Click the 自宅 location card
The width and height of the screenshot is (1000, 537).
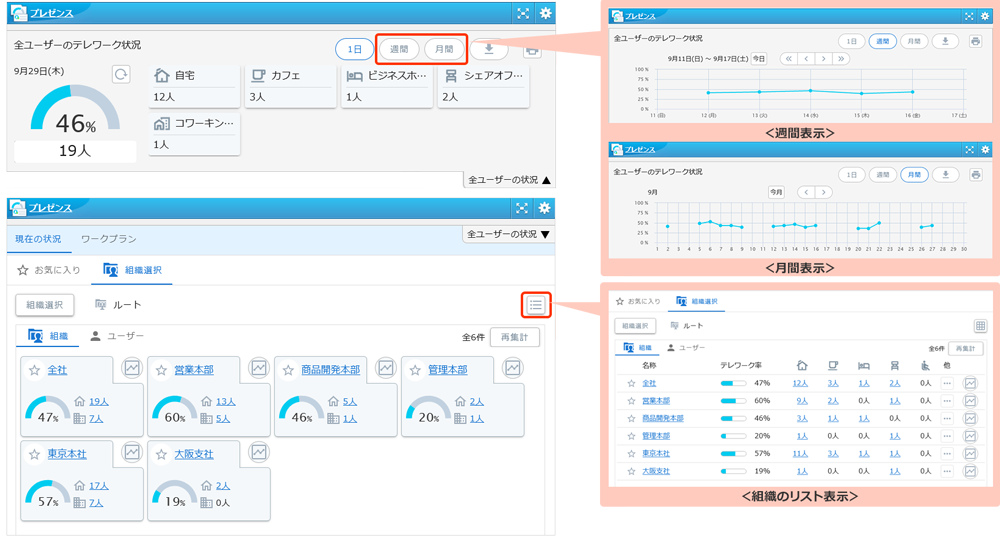click(195, 86)
